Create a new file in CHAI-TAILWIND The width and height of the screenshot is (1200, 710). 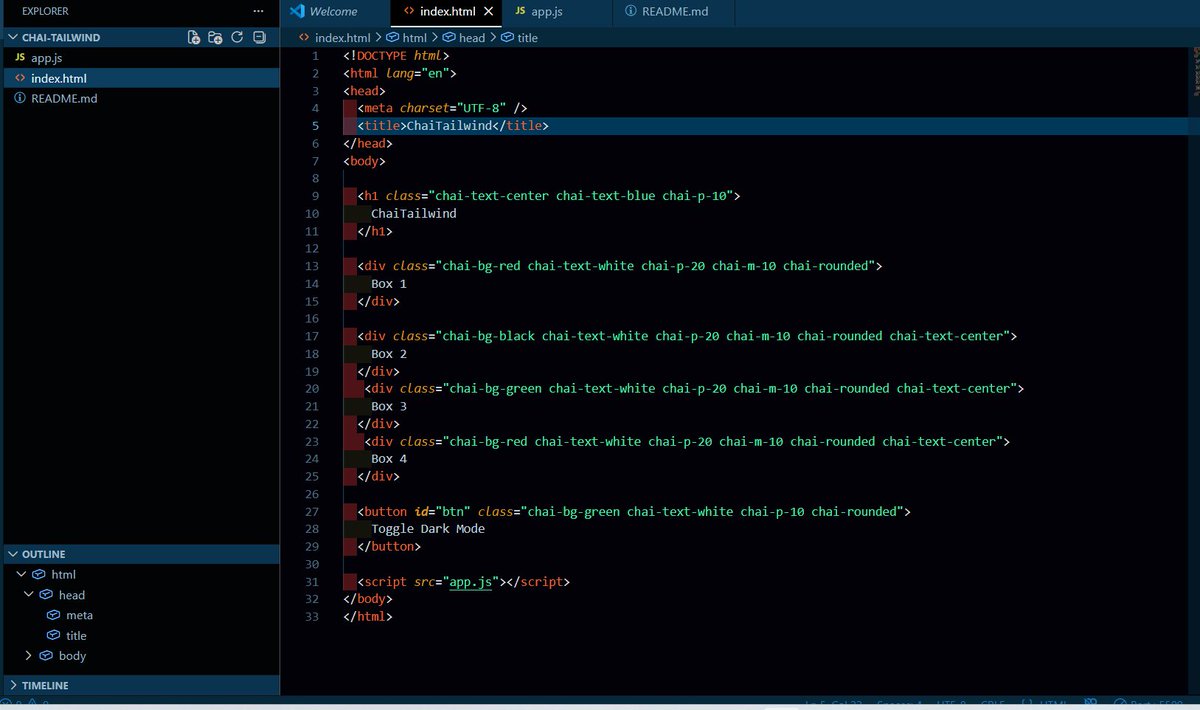point(194,37)
